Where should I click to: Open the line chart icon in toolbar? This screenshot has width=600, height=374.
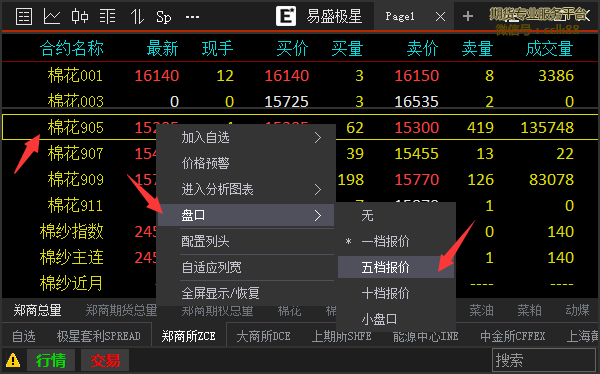point(52,16)
